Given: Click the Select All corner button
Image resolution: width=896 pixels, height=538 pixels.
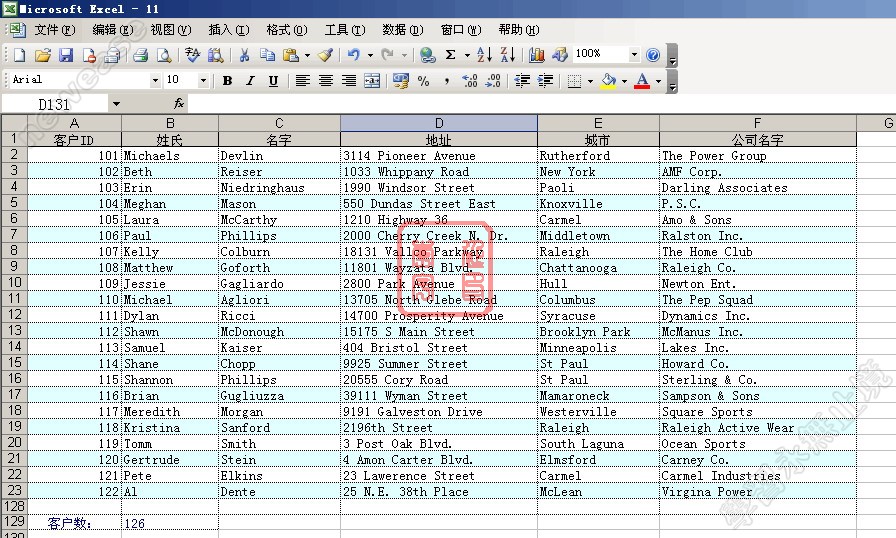Looking at the screenshot, I should (14, 123).
